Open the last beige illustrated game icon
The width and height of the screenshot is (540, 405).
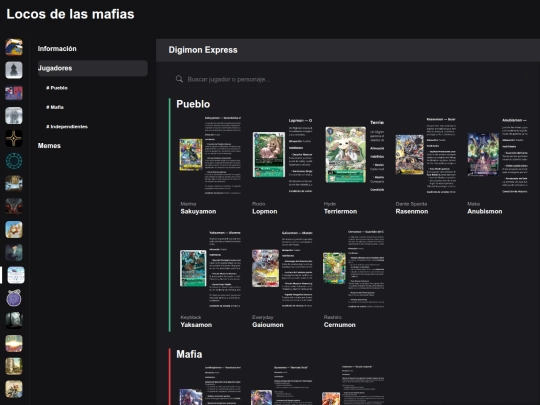14,389
